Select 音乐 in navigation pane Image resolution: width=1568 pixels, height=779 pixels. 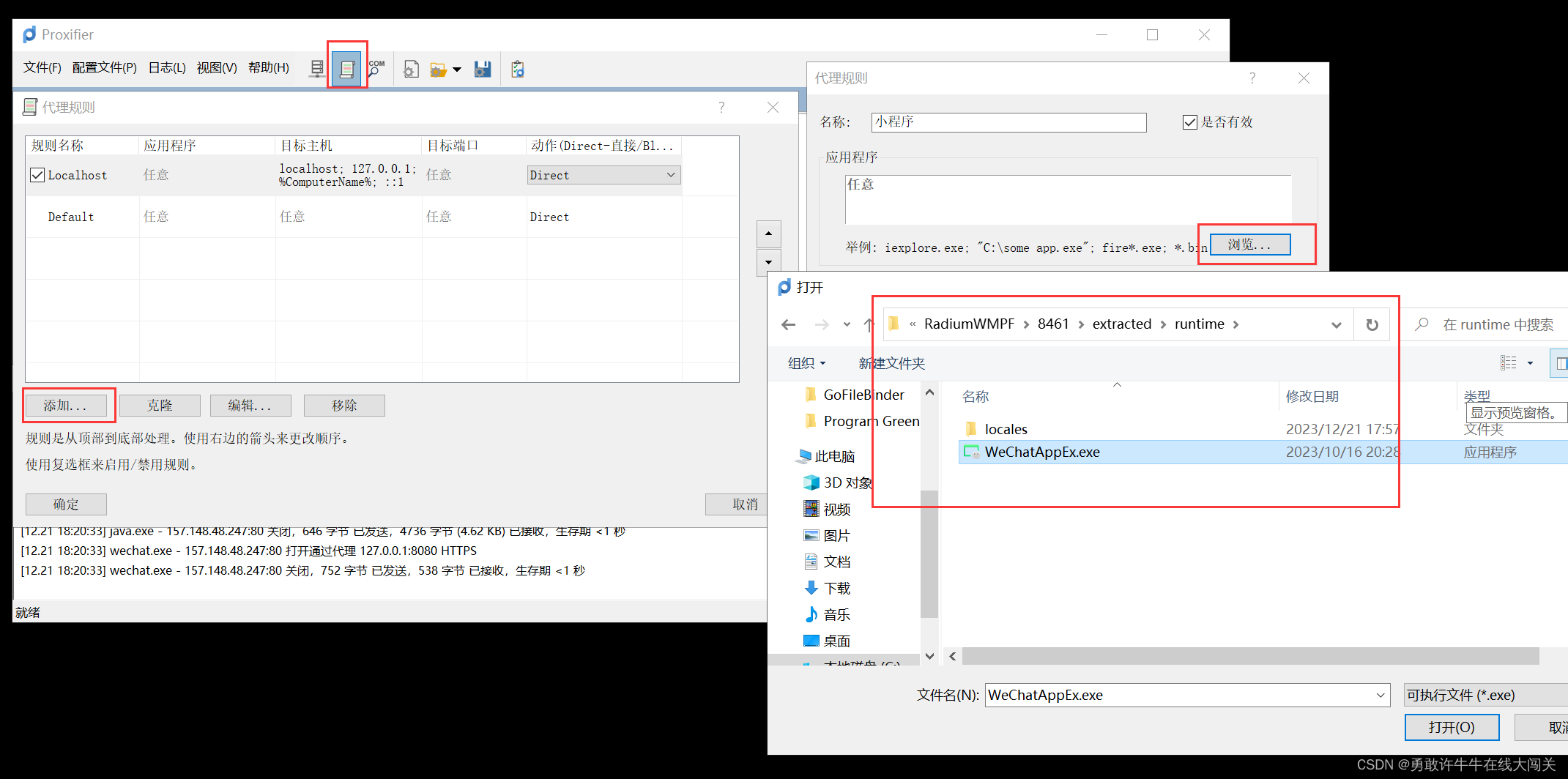(828, 614)
